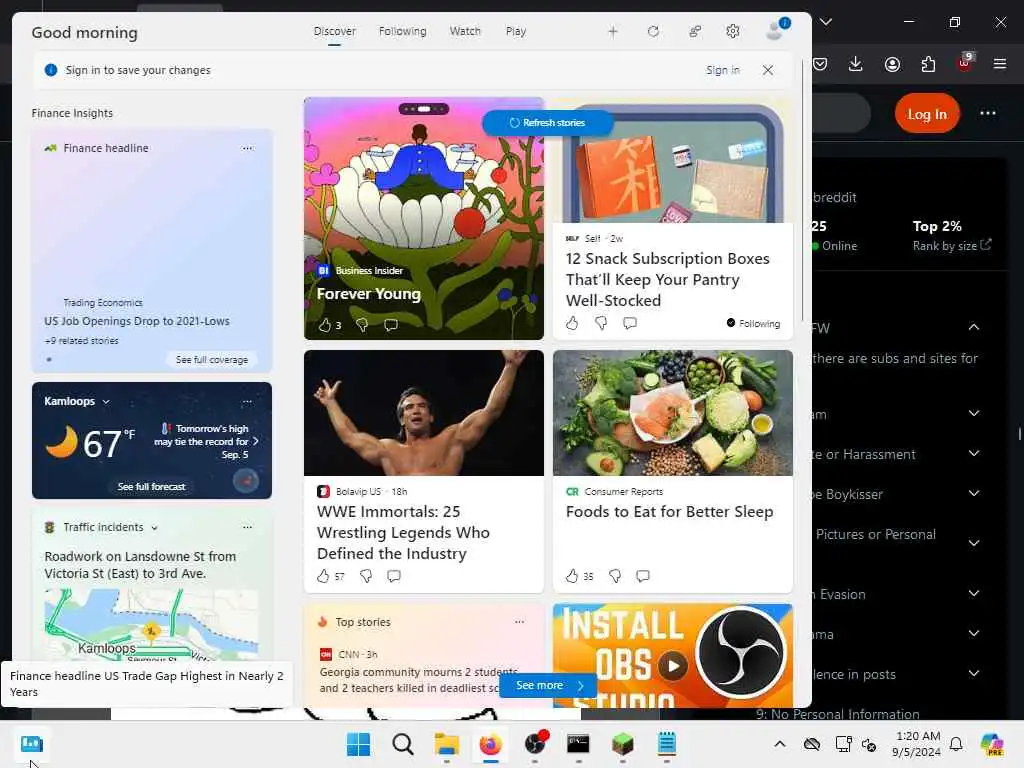Viewport: 1024px width, 768px height.
Task: Click the Refresh stories button
Action: tap(547, 123)
